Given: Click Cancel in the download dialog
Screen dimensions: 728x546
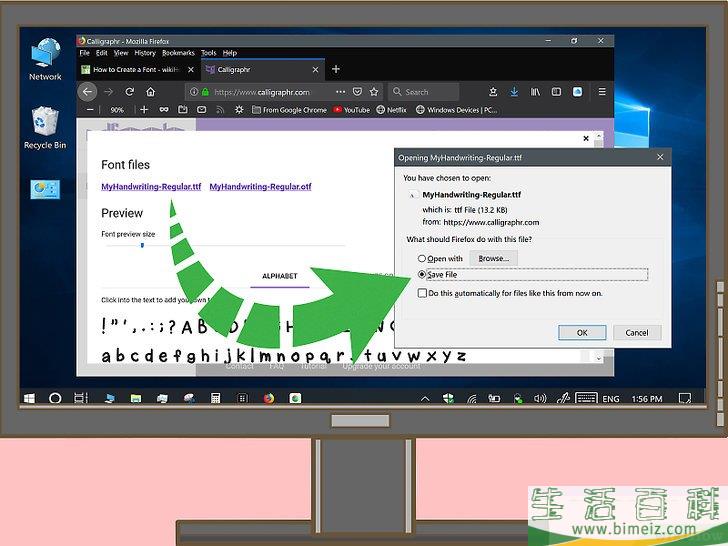Looking at the screenshot, I should pos(637,332).
